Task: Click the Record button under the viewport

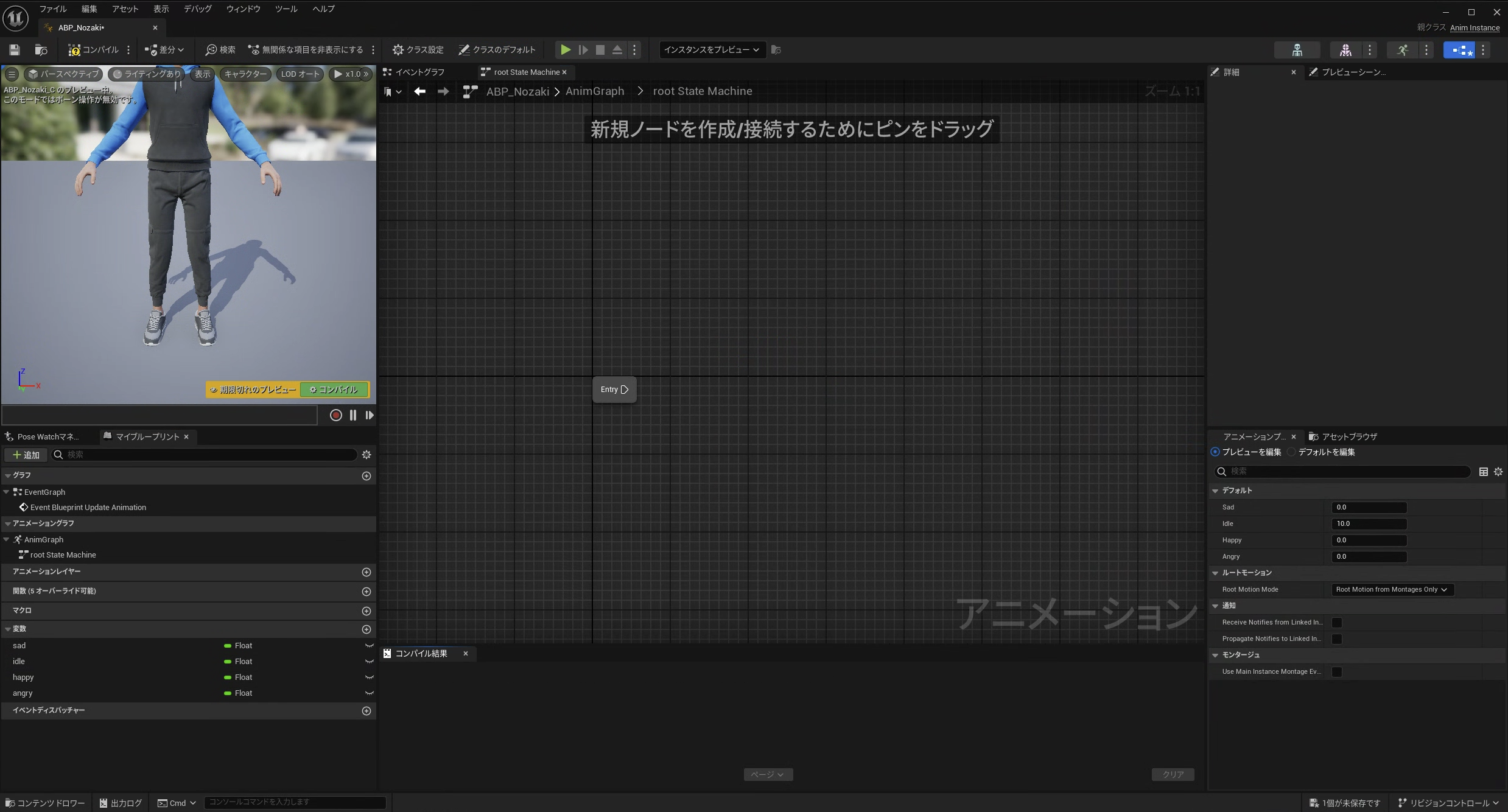Action: pos(335,415)
